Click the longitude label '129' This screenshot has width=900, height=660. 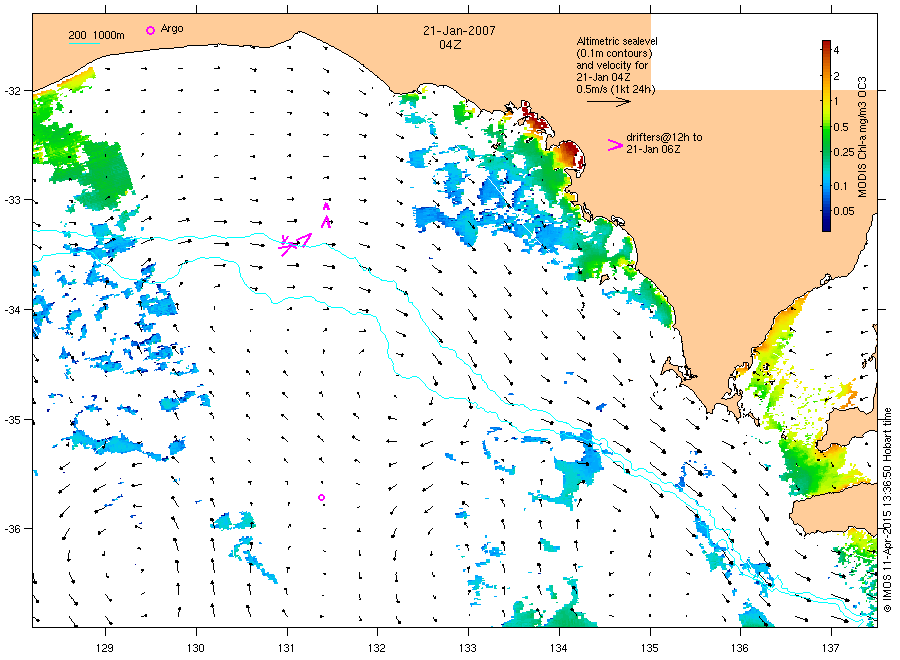pyautogui.click(x=105, y=648)
